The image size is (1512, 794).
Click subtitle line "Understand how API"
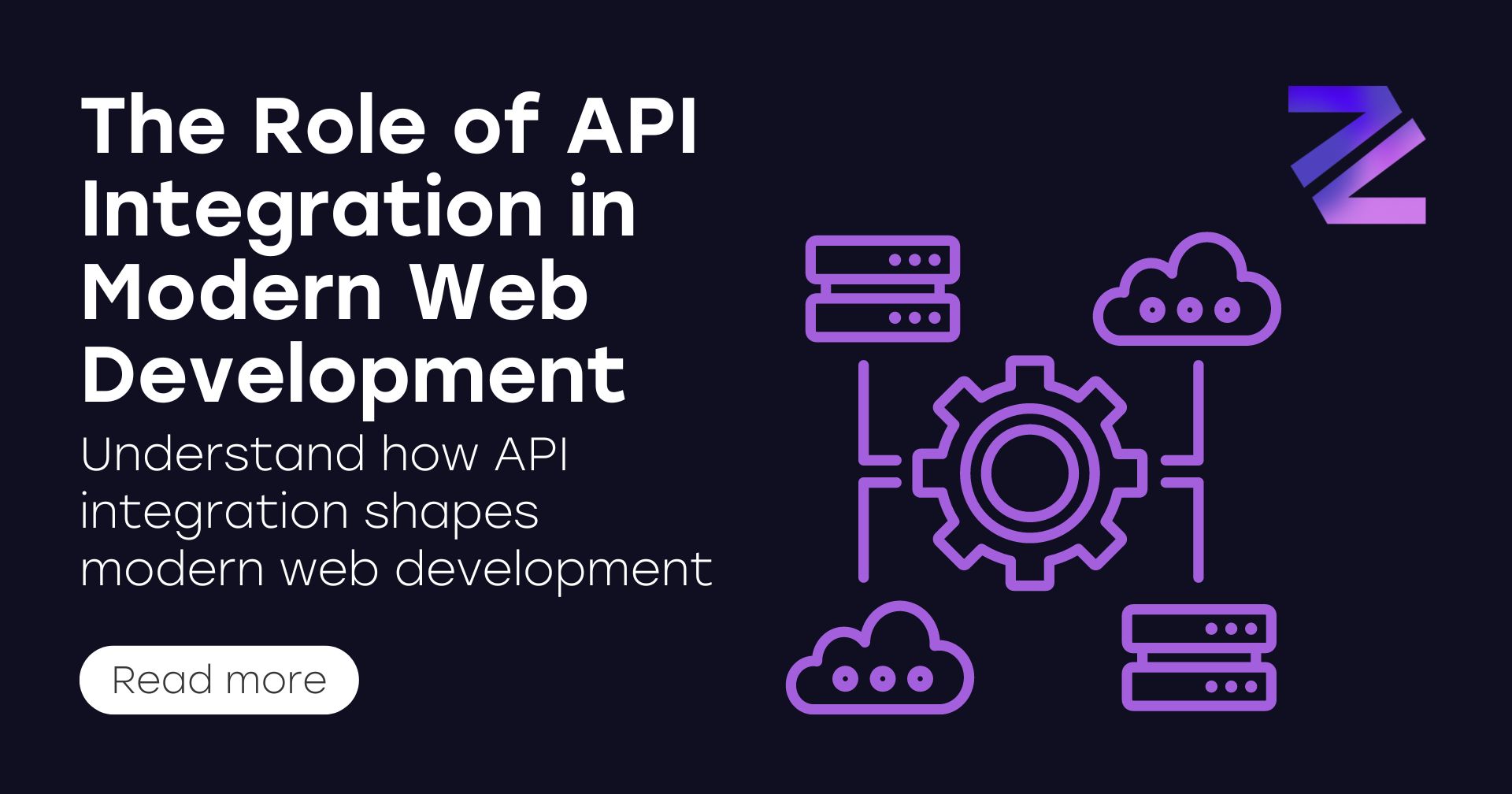[324, 455]
